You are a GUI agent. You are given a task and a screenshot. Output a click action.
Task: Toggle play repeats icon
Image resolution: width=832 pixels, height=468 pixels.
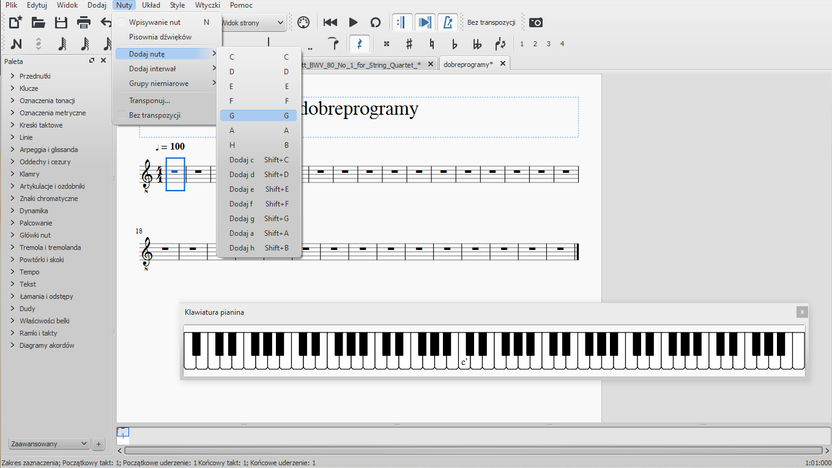pos(401,22)
